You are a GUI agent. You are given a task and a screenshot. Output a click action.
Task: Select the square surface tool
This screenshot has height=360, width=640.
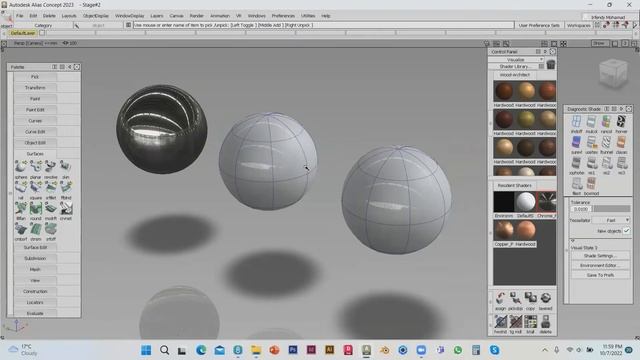pos(36,187)
